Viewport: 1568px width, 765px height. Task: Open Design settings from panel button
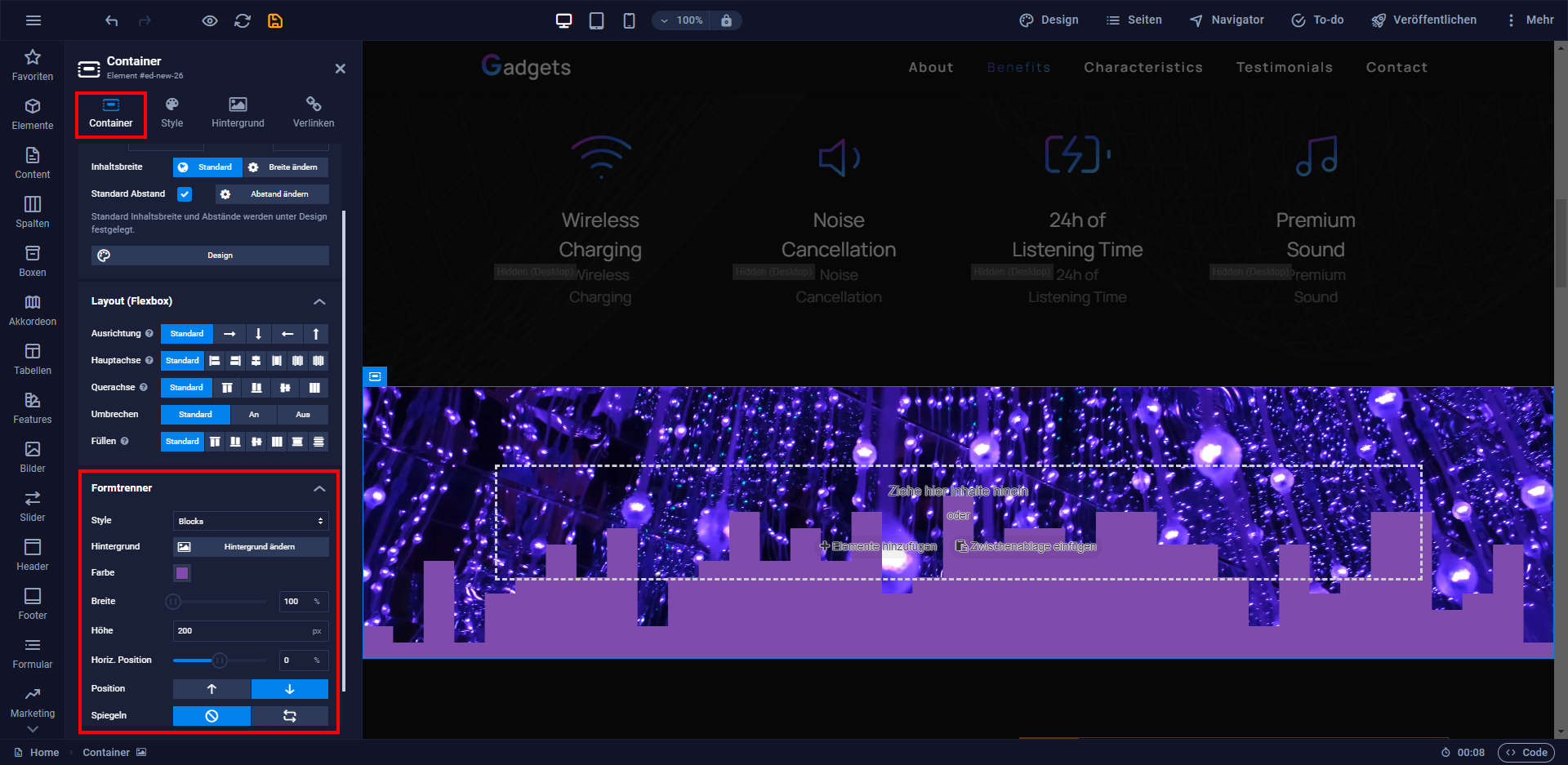(210, 256)
